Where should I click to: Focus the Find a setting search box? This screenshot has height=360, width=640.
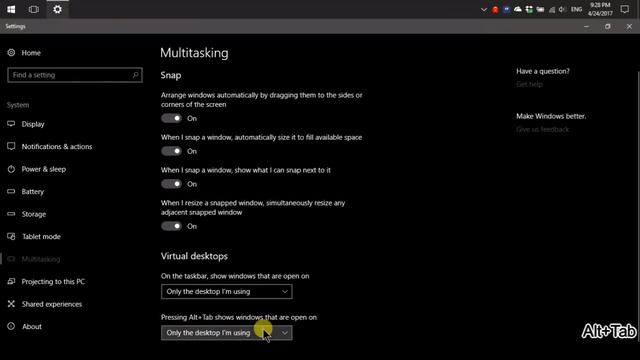[75, 75]
